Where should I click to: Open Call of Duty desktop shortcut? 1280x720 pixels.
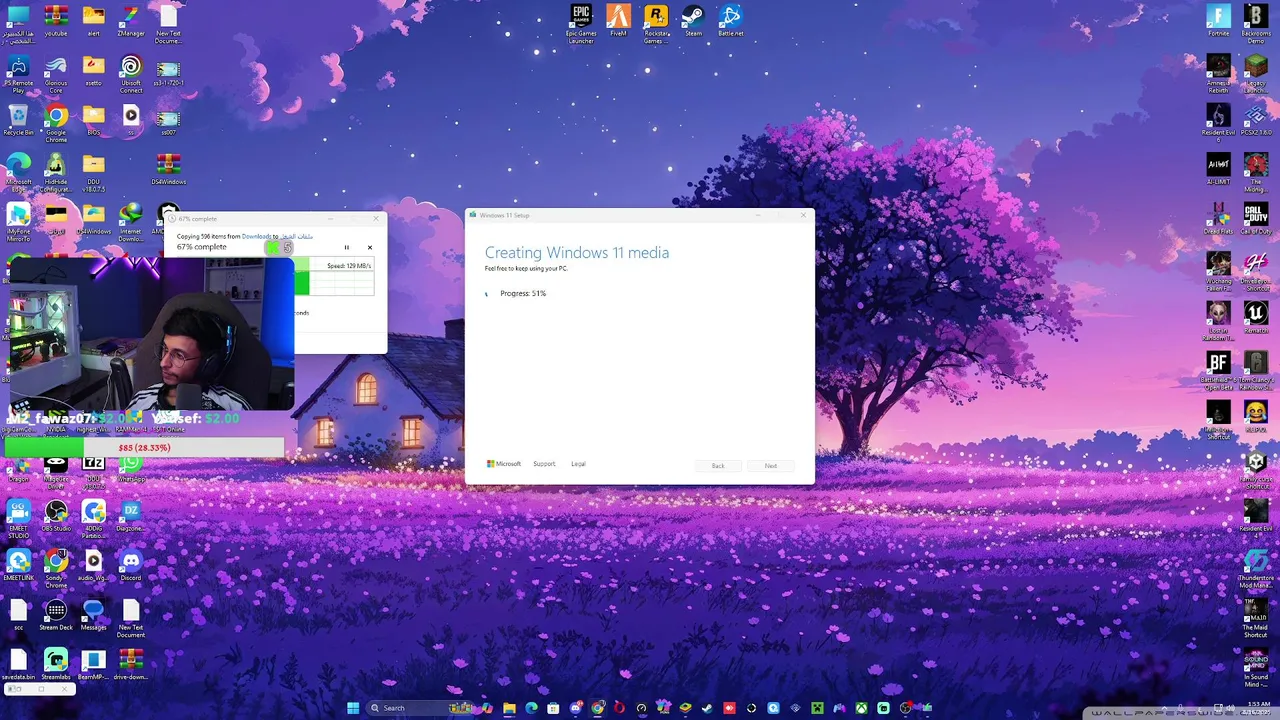(1256, 219)
